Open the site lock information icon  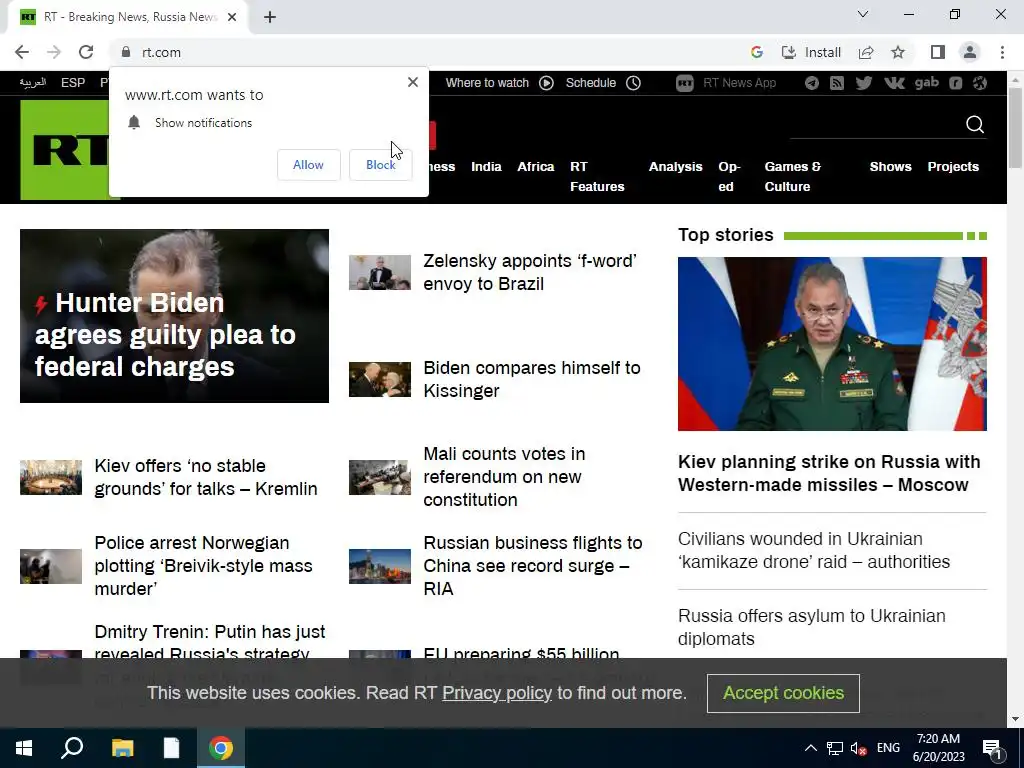tap(126, 52)
